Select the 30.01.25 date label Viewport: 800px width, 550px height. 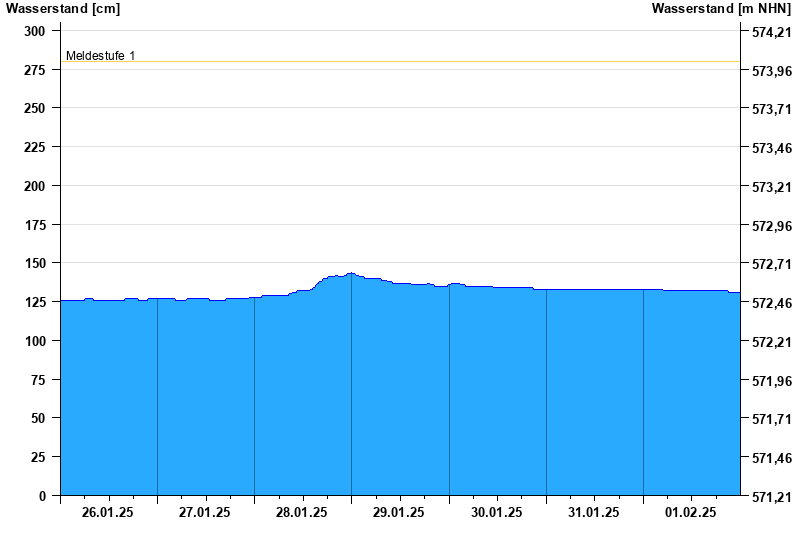(497, 512)
